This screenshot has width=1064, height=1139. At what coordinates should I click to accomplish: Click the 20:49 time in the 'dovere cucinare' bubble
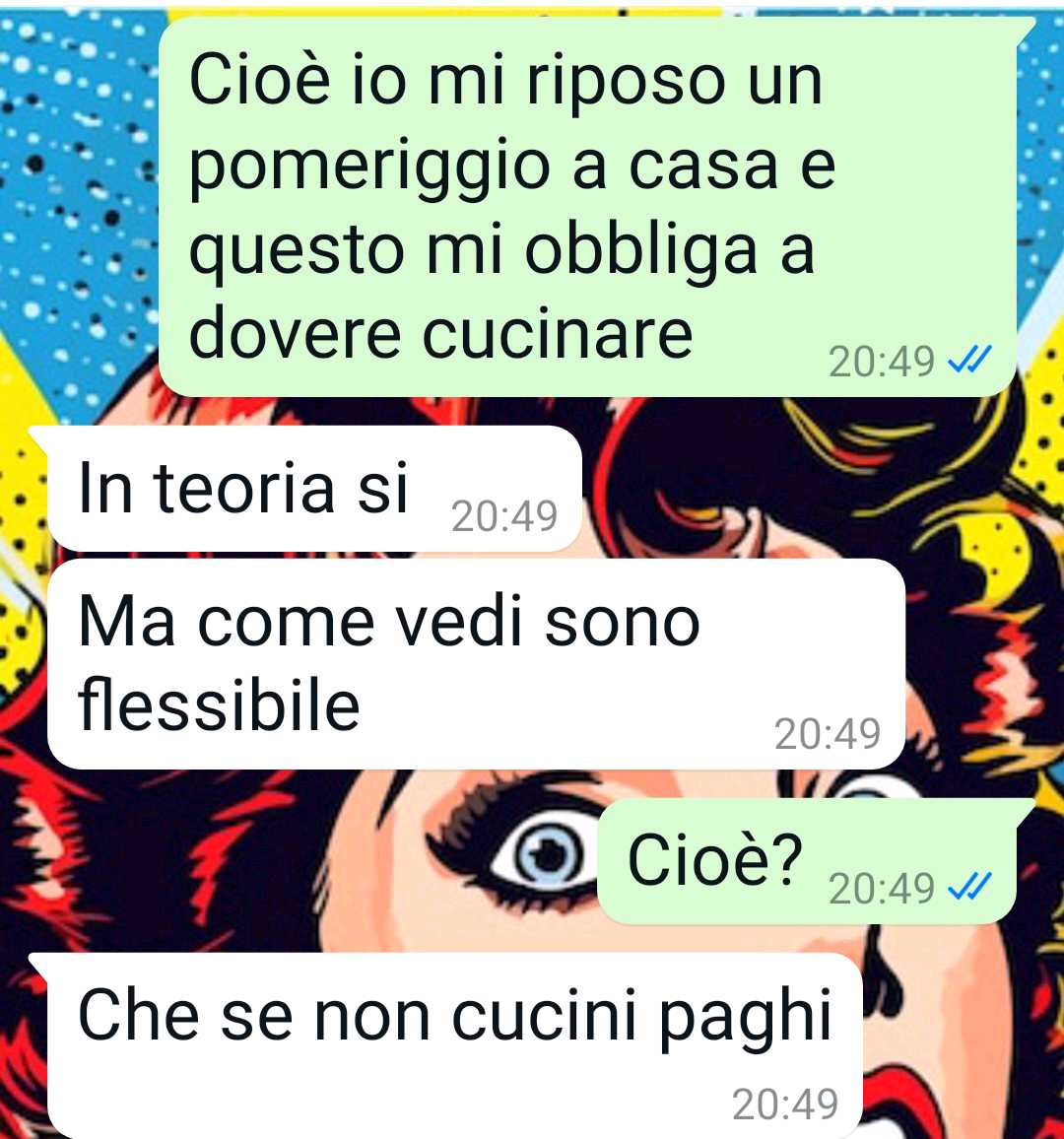[x=881, y=361]
